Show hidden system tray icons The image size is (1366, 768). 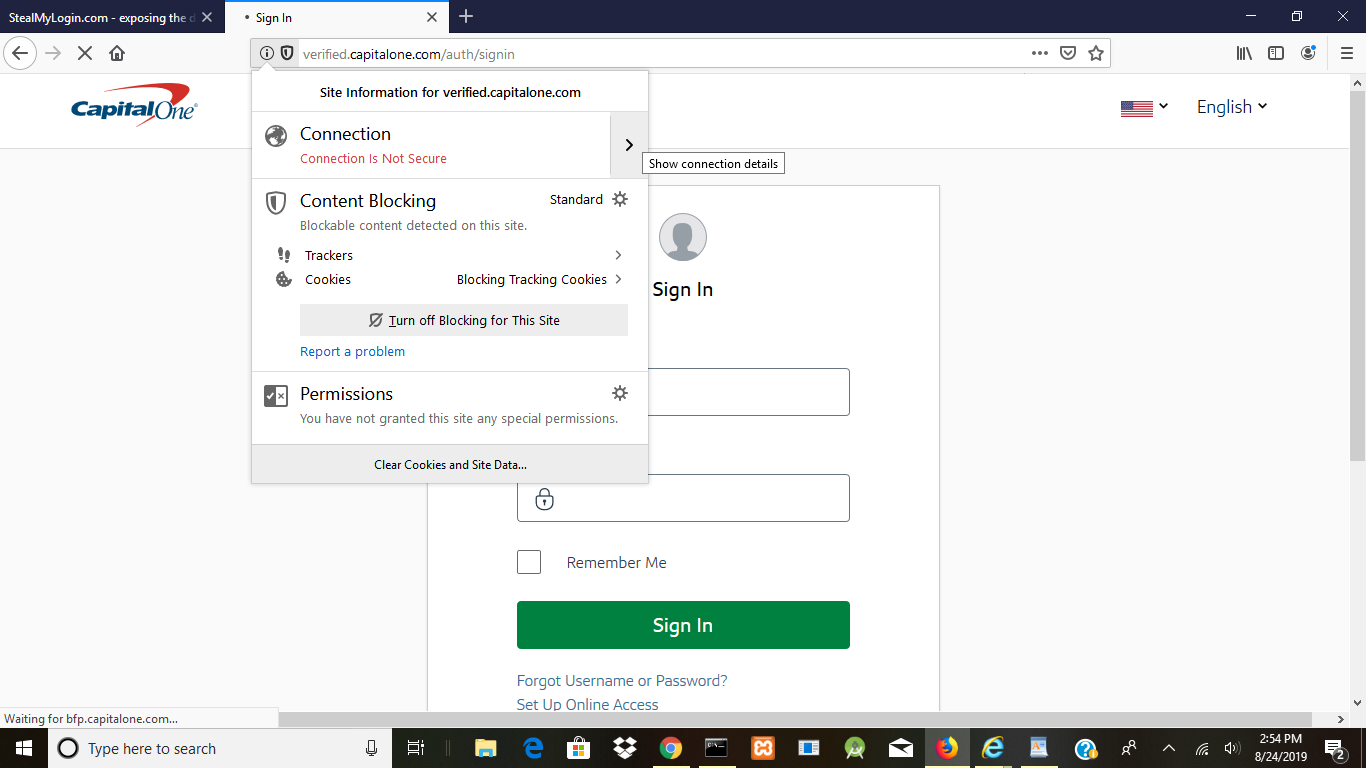point(1168,748)
